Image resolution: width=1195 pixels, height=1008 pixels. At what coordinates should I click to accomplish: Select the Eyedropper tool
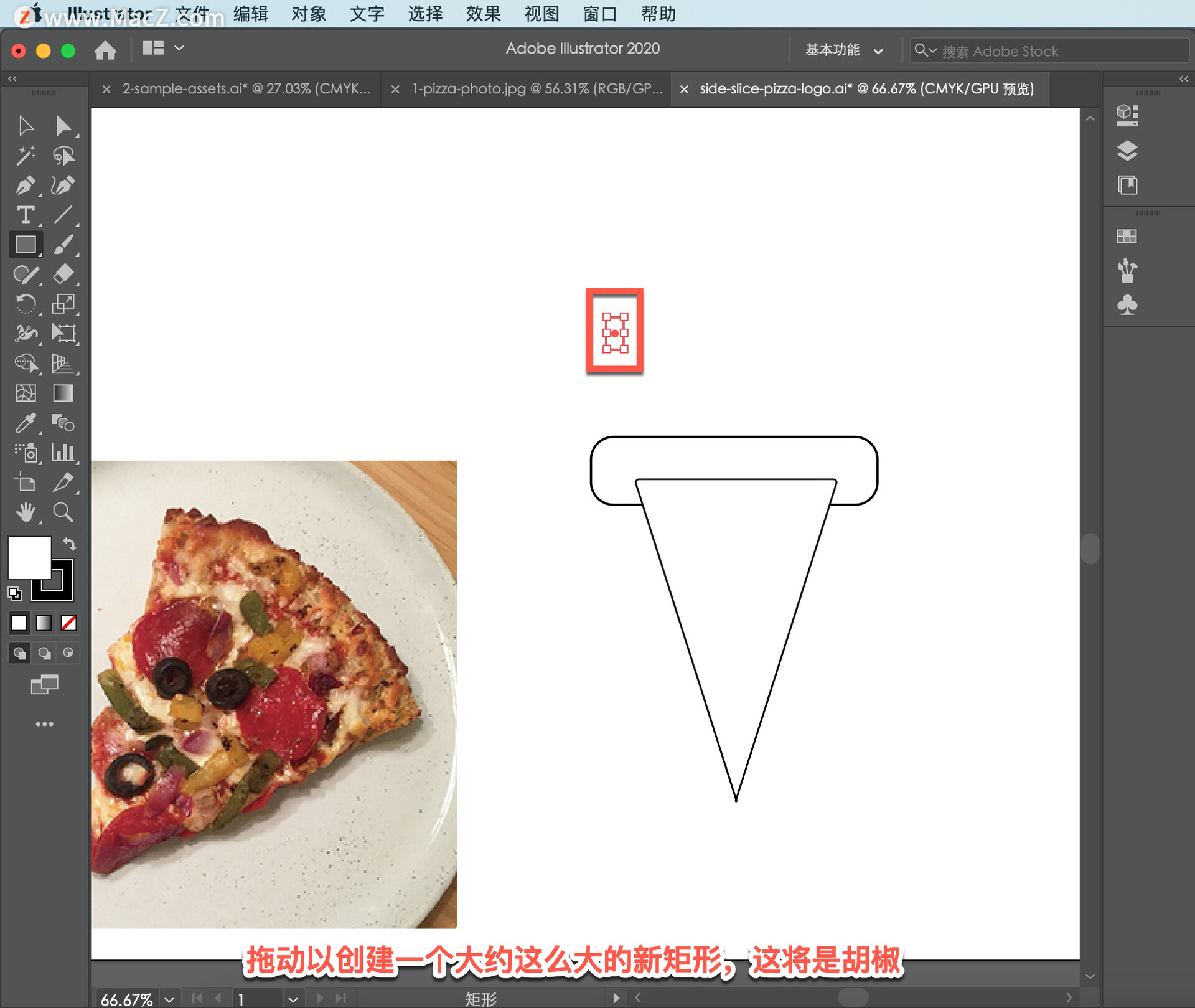coord(26,423)
